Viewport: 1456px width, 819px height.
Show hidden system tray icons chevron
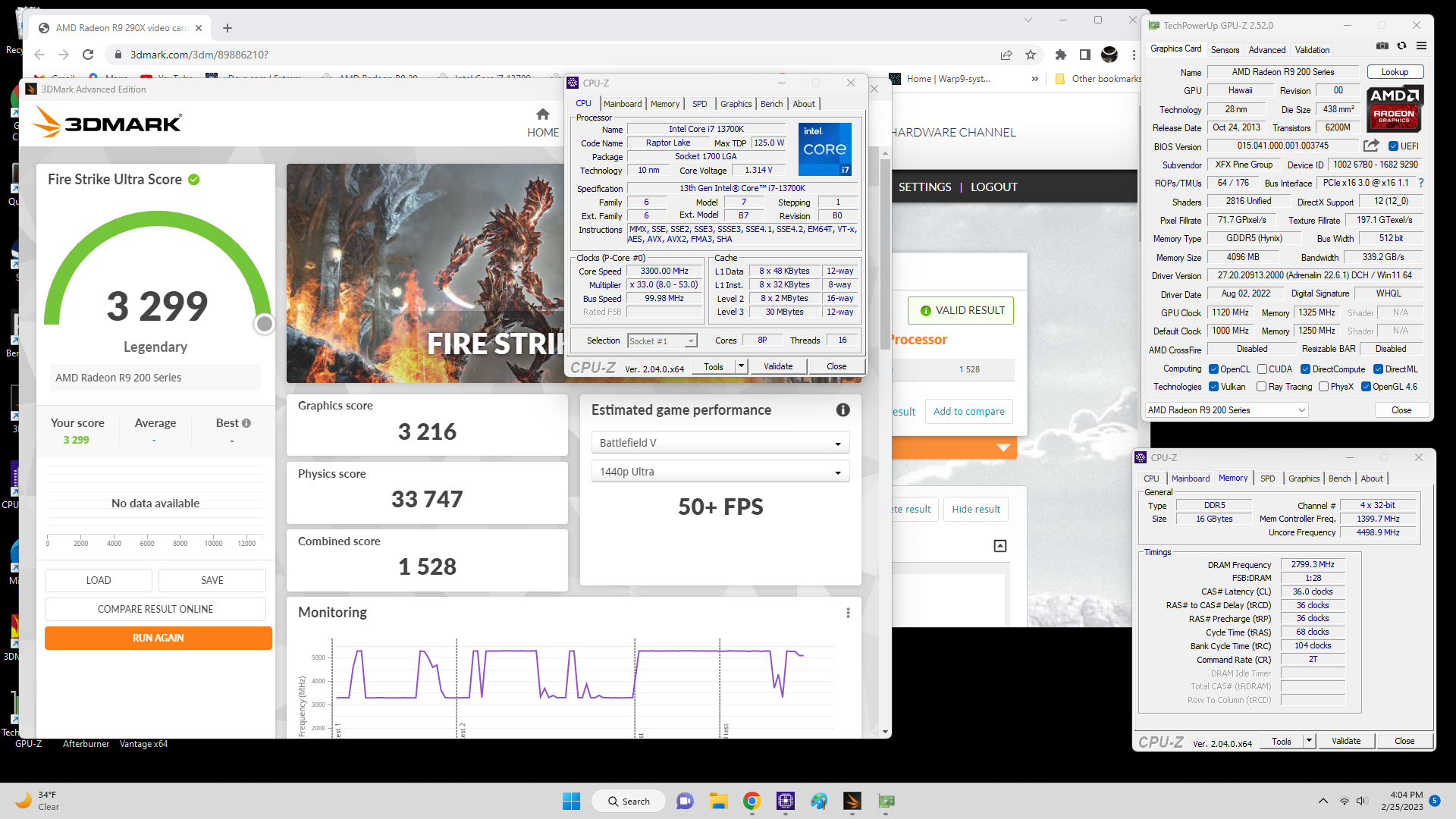click(1323, 801)
